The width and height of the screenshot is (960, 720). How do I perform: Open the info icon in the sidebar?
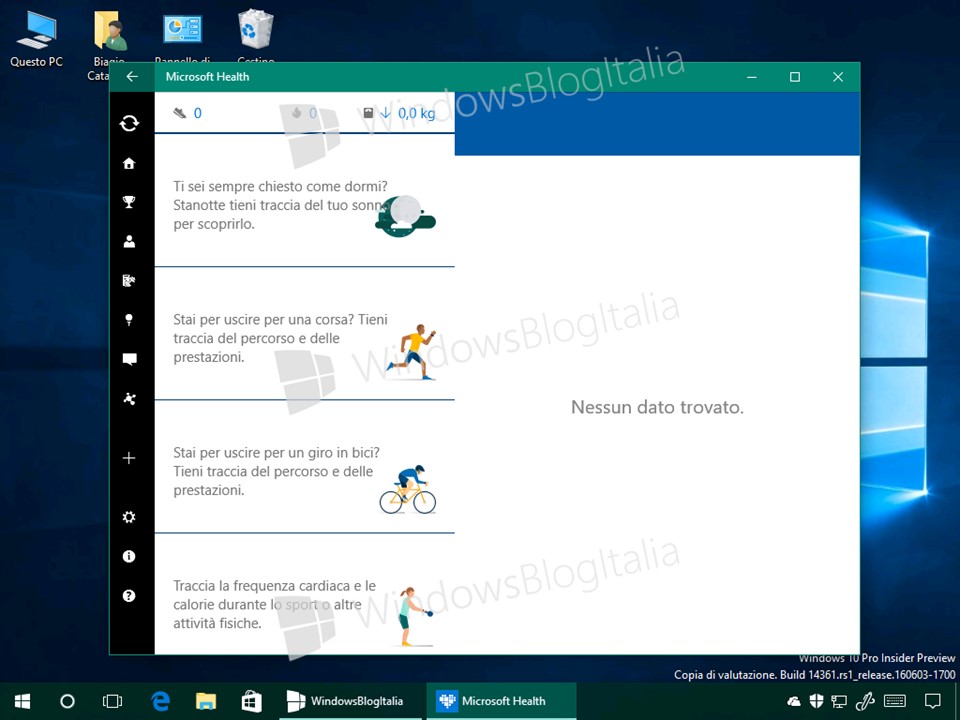pyautogui.click(x=129, y=557)
